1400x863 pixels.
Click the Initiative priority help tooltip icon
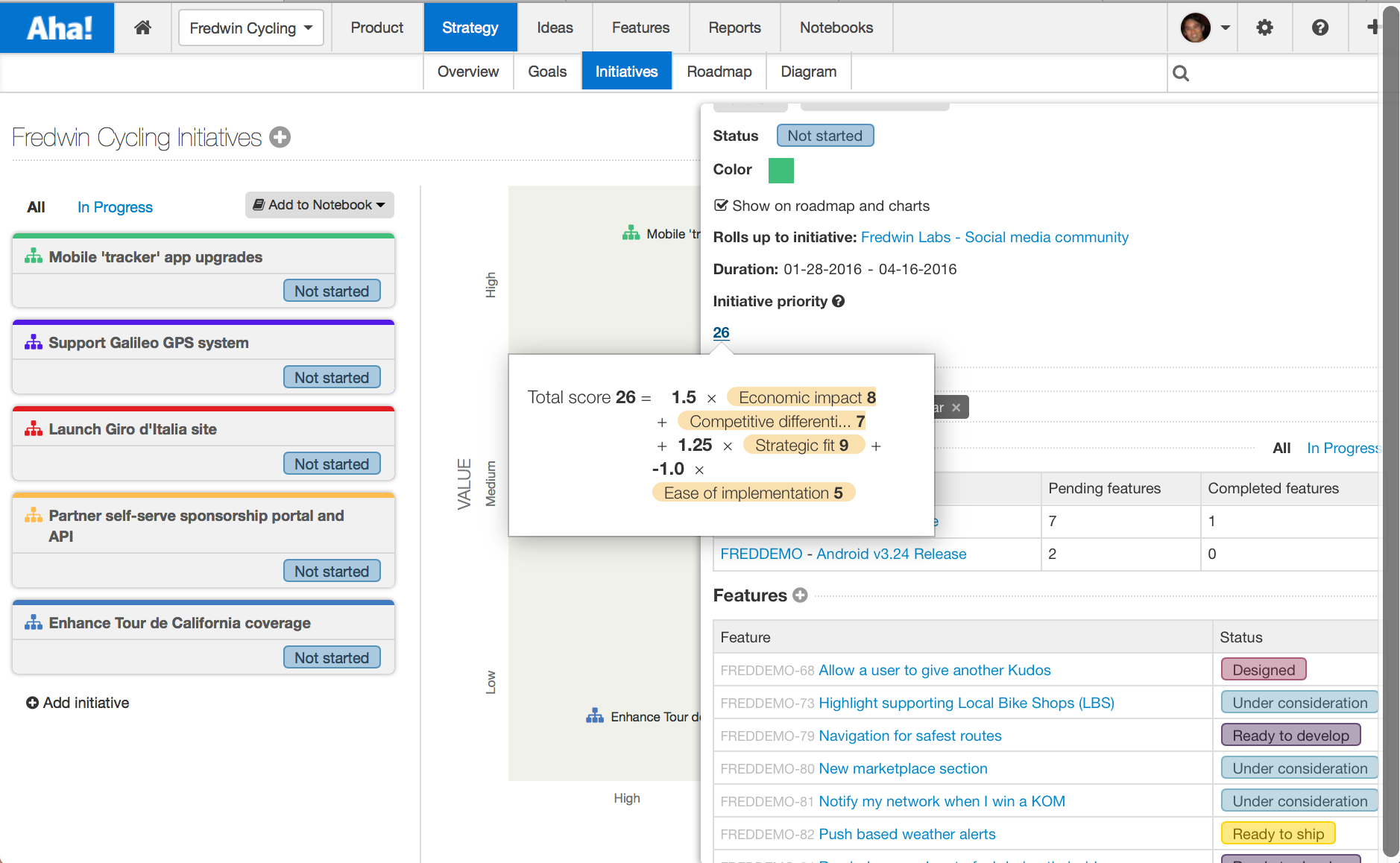[x=839, y=301]
